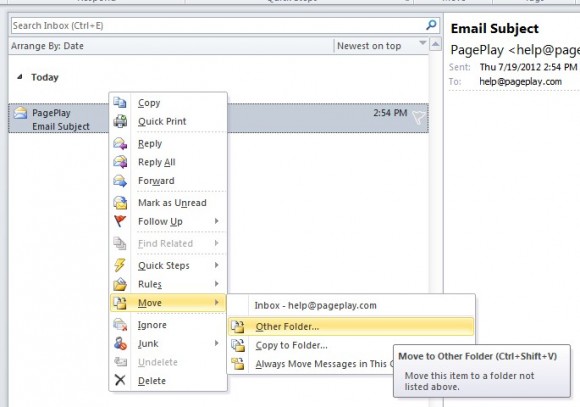Click the Reply All icon

pos(120,162)
